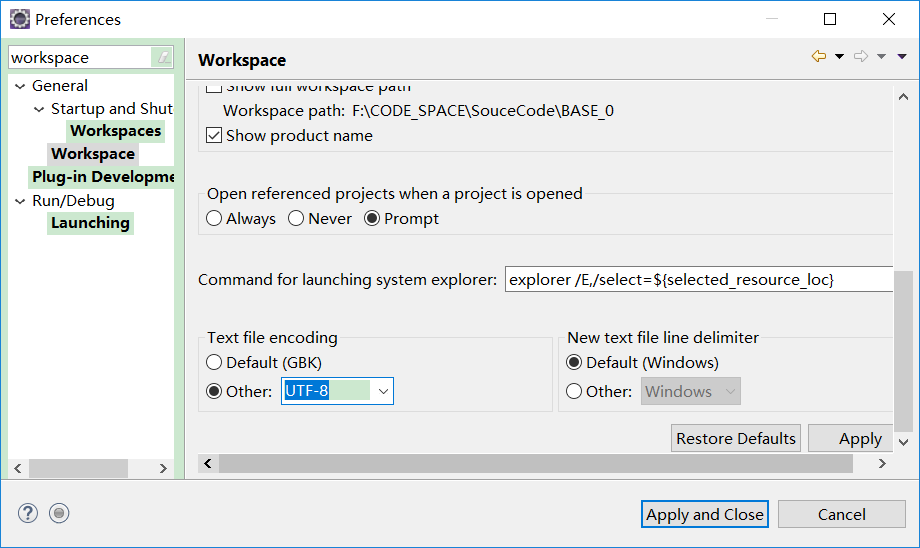Screen dimensions: 920x548
Task: Open the preferences view menu triangle
Action: tap(902, 57)
